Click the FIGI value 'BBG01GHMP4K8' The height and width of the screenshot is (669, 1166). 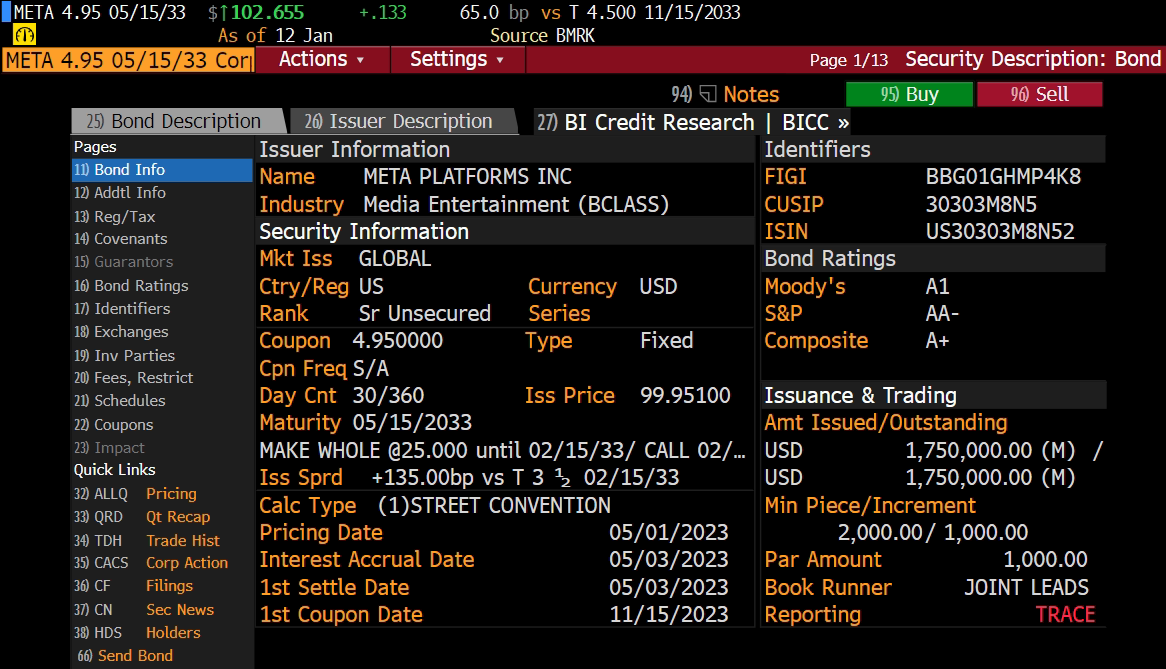pos(1003,177)
